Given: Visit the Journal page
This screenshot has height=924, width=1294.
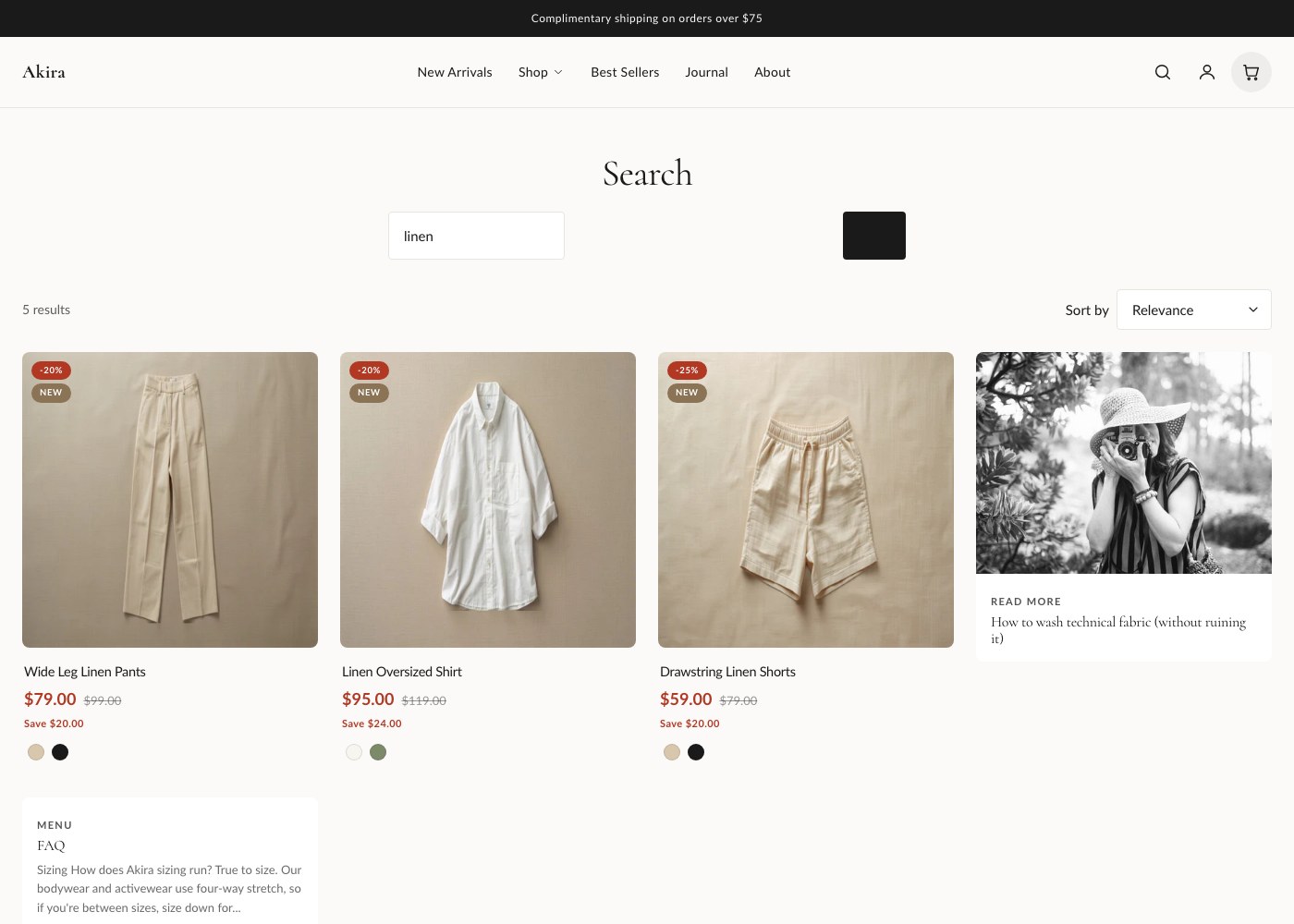Looking at the screenshot, I should point(707,72).
